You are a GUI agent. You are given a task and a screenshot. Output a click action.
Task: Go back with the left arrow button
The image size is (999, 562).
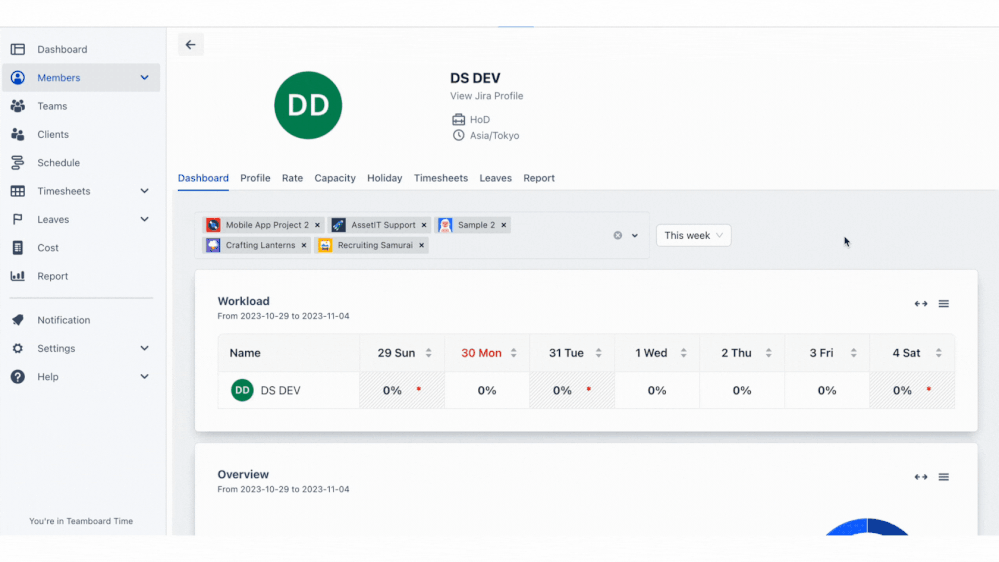(190, 45)
